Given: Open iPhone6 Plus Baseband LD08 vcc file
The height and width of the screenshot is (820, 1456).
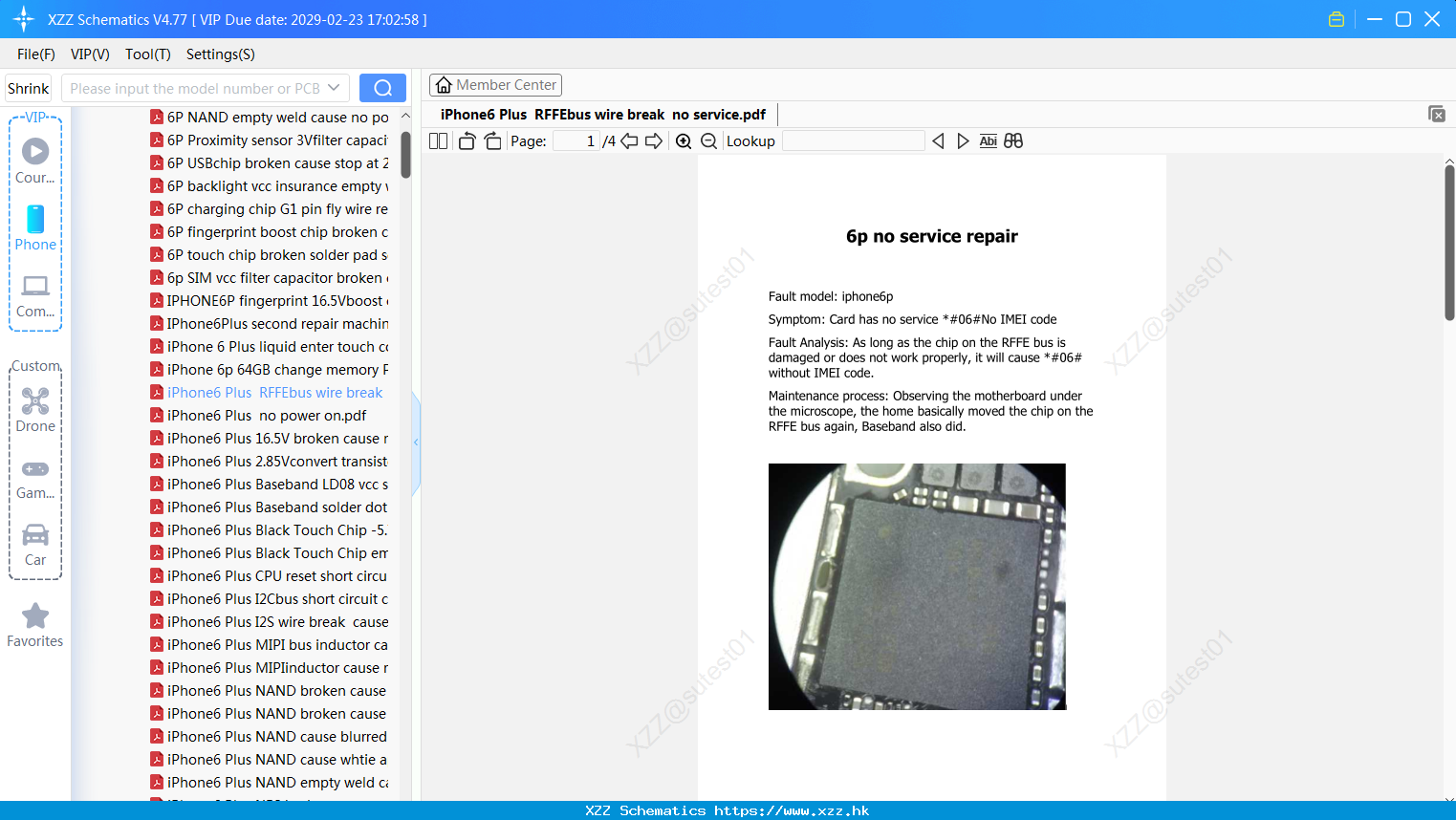Looking at the screenshot, I should click(x=270, y=484).
